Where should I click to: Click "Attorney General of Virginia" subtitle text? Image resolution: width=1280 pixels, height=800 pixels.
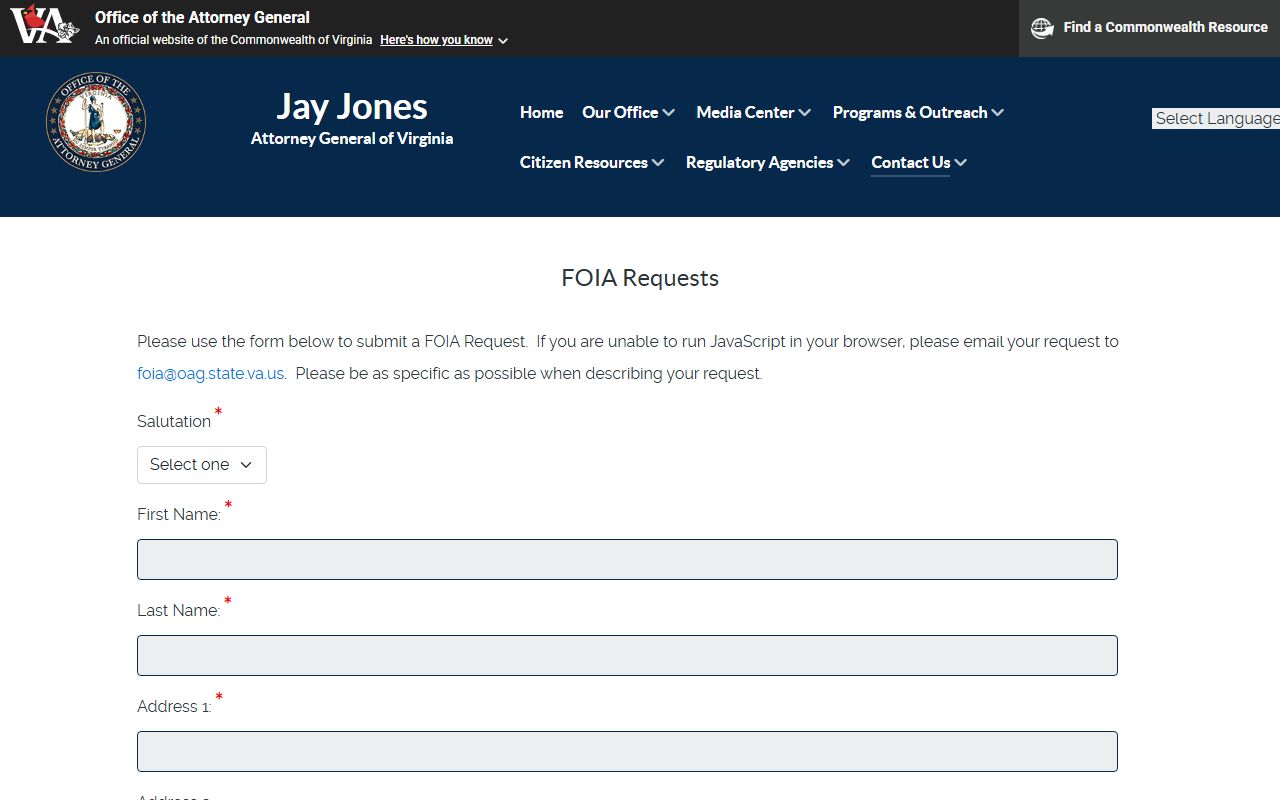(352, 139)
